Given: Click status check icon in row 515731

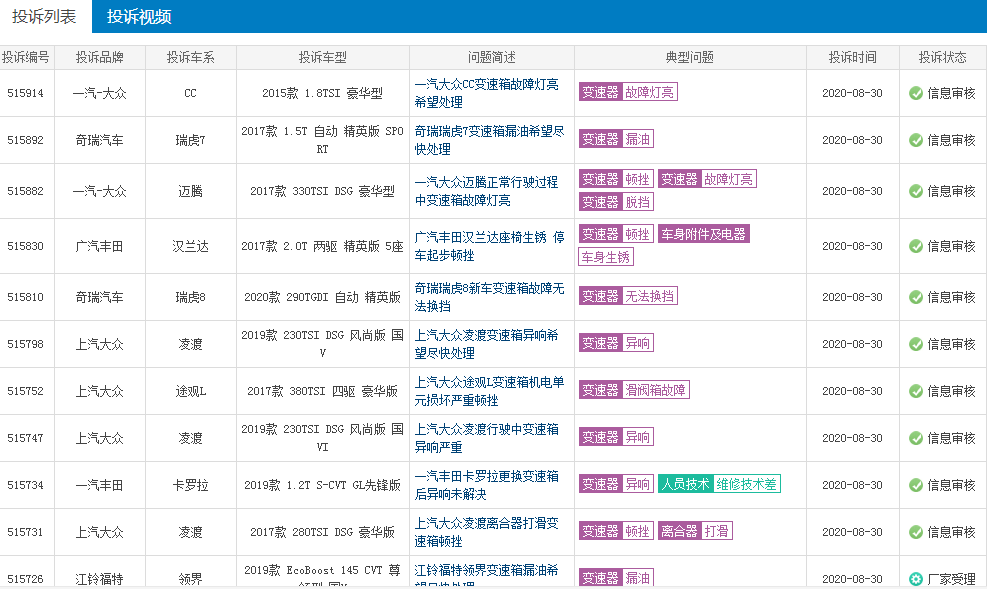Looking at the screenshot, I should pos(916,532).
